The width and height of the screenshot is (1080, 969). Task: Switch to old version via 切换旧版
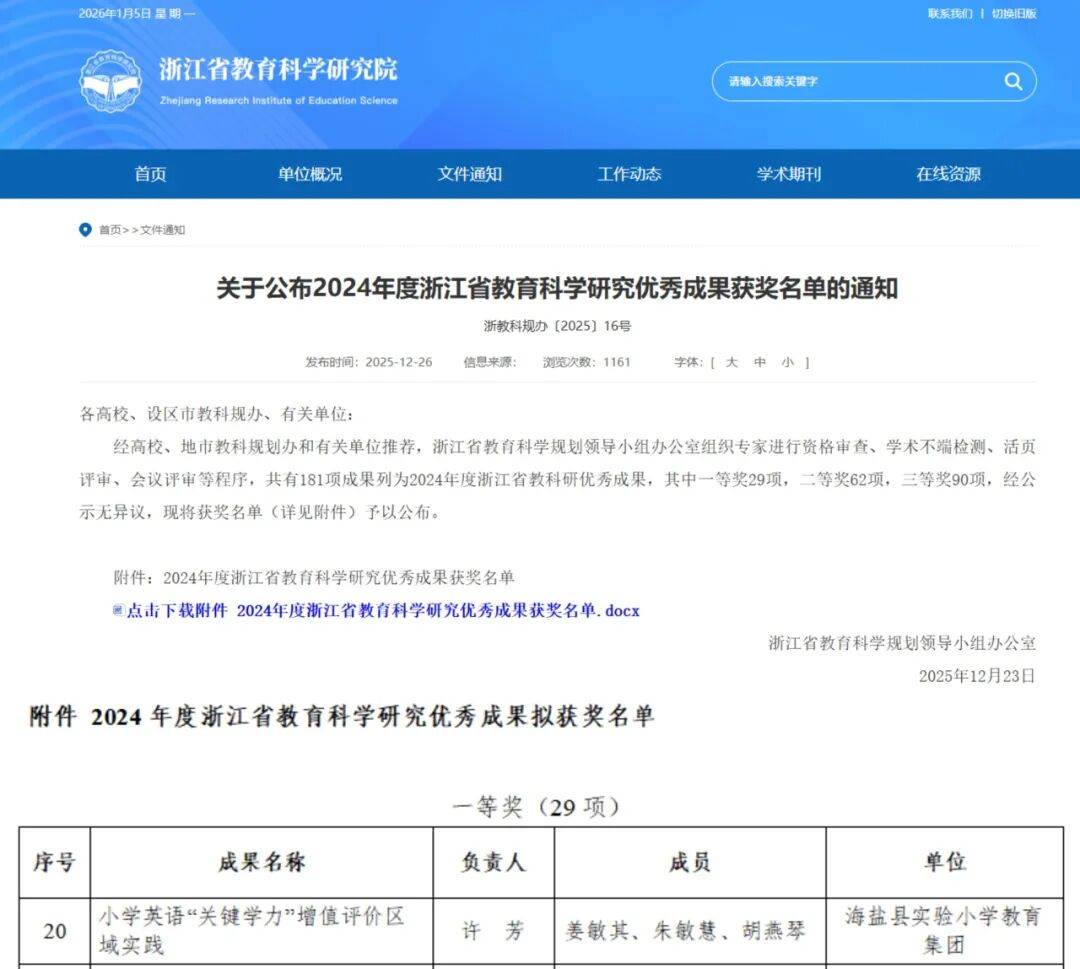[x=1013, y=13]
